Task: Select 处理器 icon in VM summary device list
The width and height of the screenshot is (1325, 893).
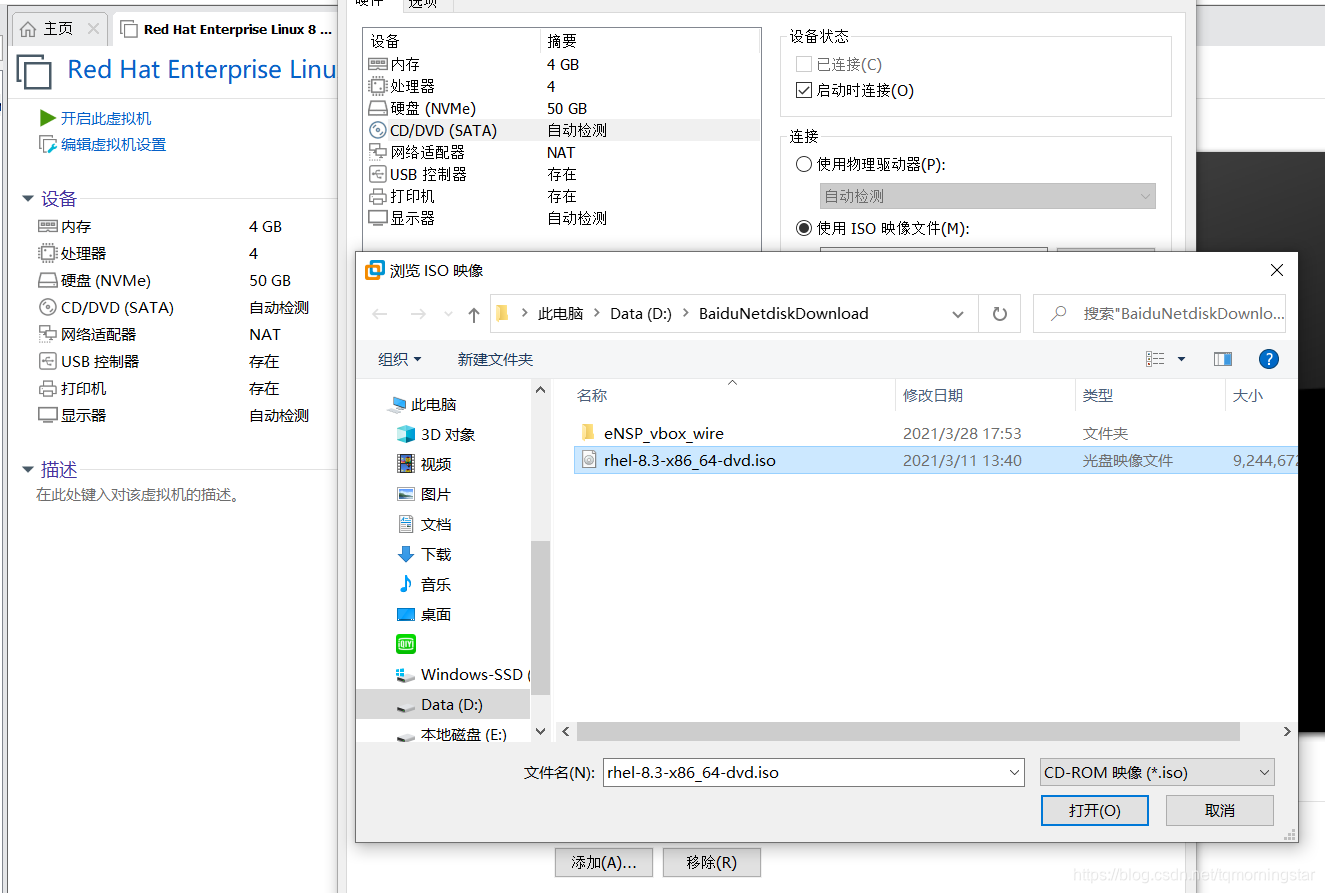Action: tap(47, 253)
